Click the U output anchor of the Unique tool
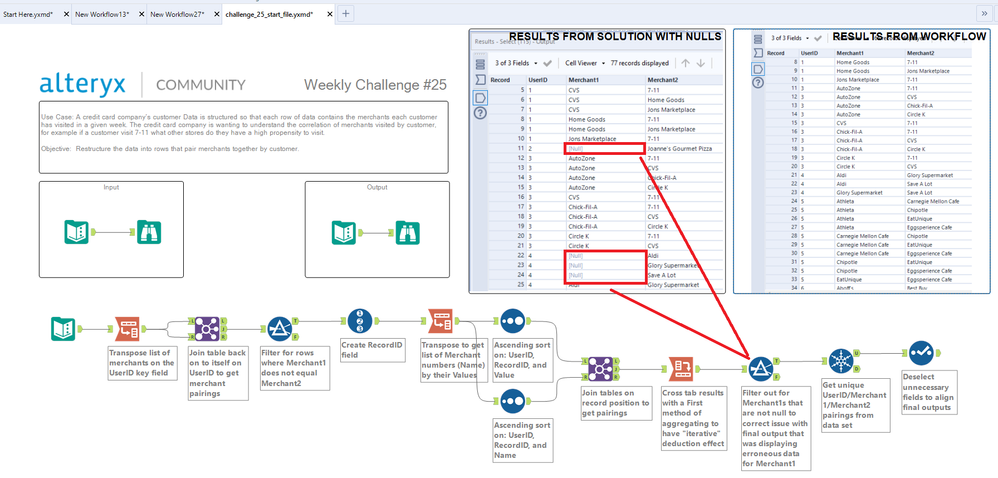Image resolution: width=998 pixels, height=478 pixels. 857,353
